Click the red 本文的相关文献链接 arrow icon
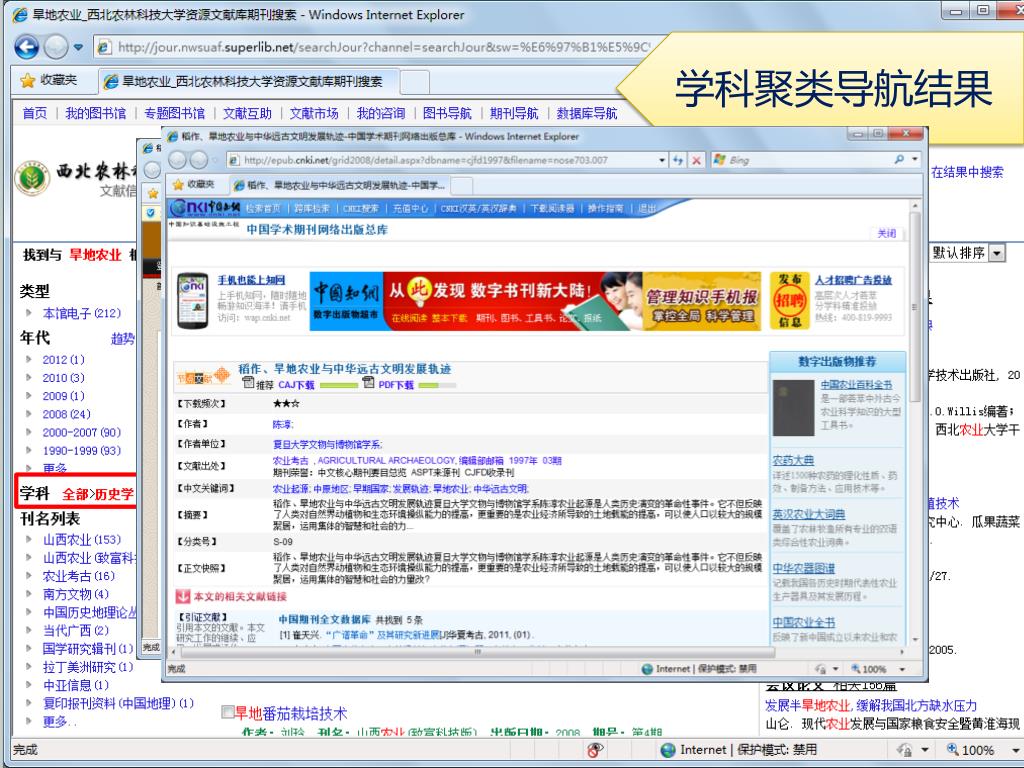1024x768 pixels. (x=183, y=596)
